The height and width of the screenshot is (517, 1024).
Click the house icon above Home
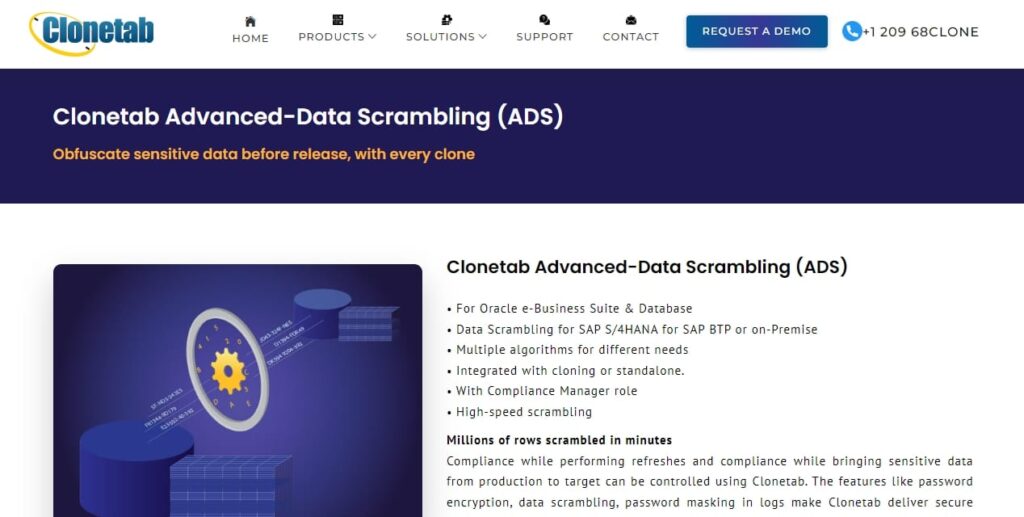tap(250, 21)
